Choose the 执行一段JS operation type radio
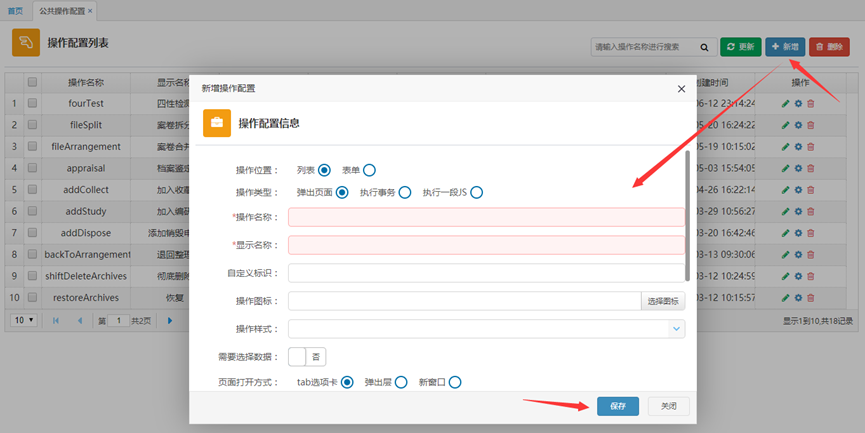 477,193
